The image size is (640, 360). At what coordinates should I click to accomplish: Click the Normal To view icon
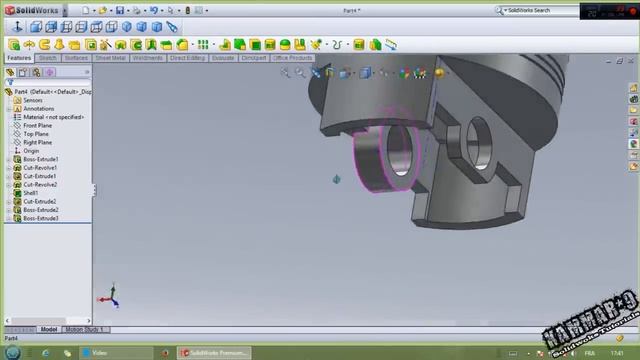click(17, 27)
